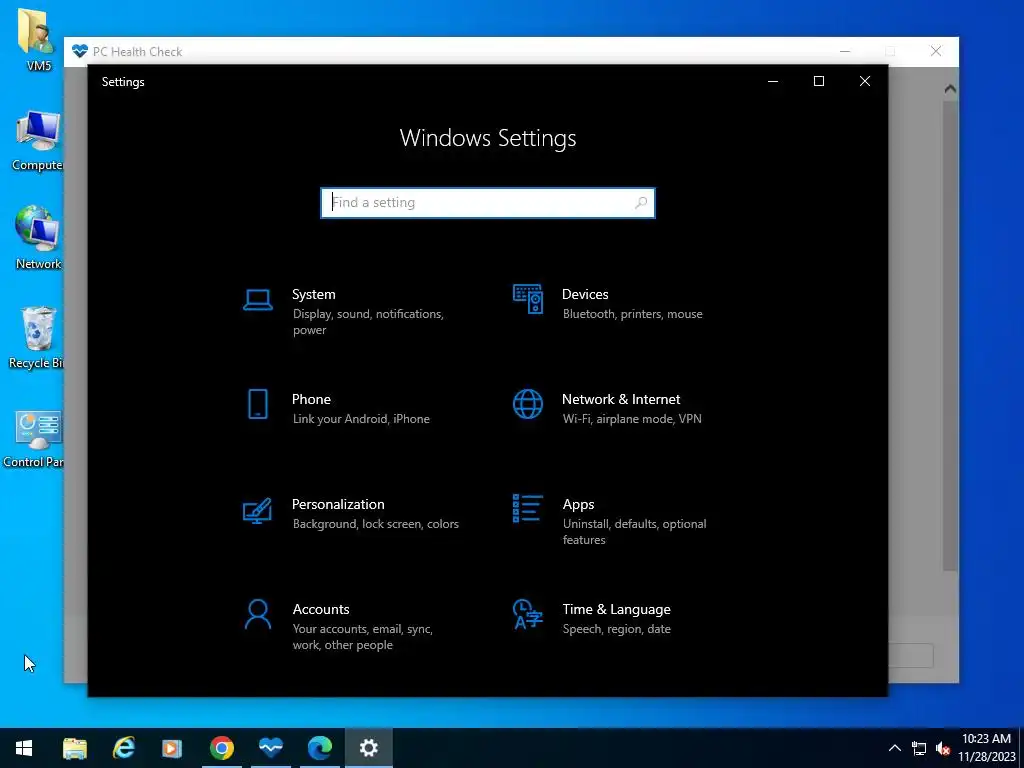This screenshot has height=768, width=1024.
Task: Click the Settings gear in taskbar
Action: coord(368,748)
